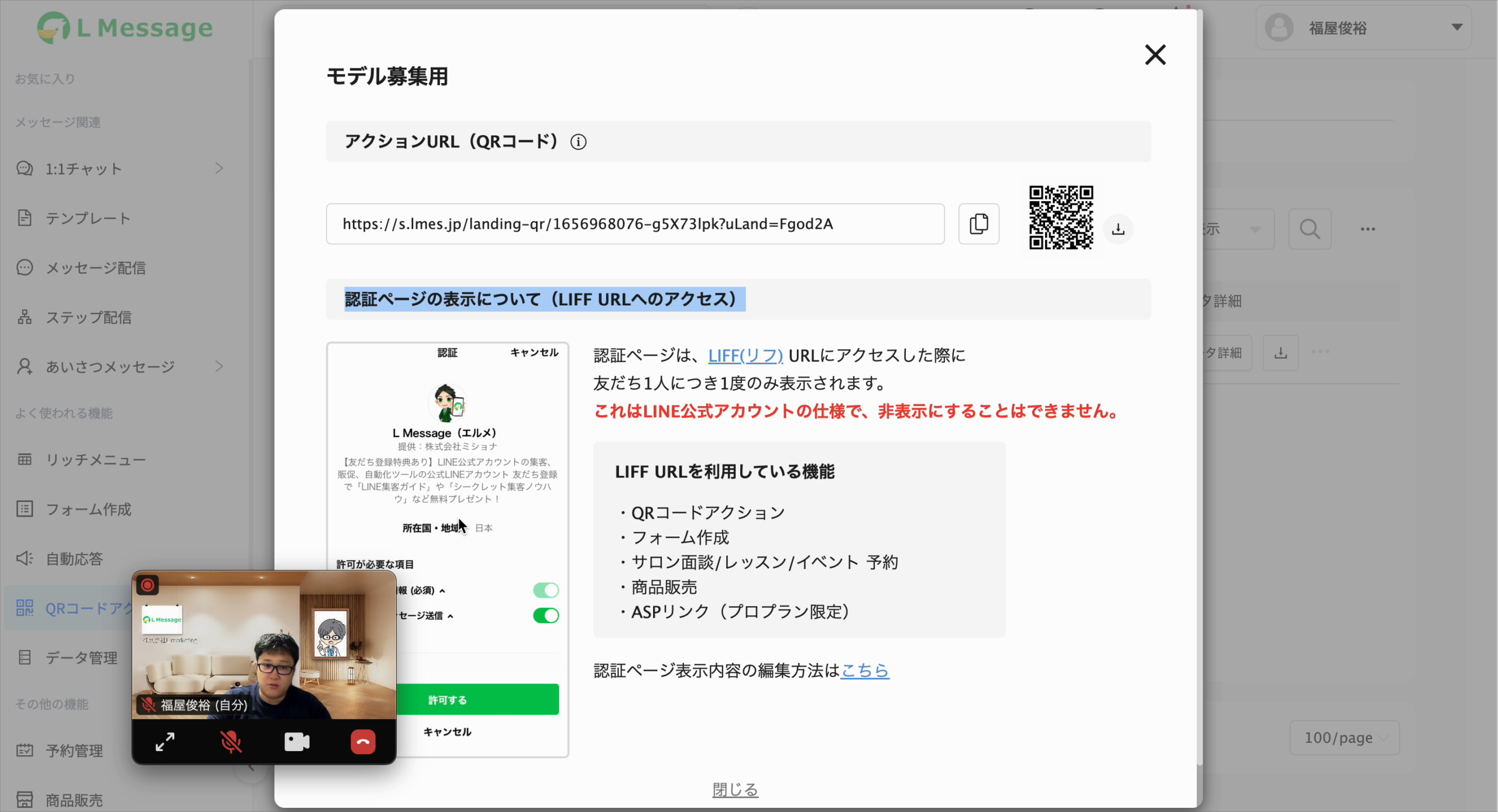Viewport: 1498px width, 812px height.
Task: Click the テンプレート document icon
Action: [25, 218]
